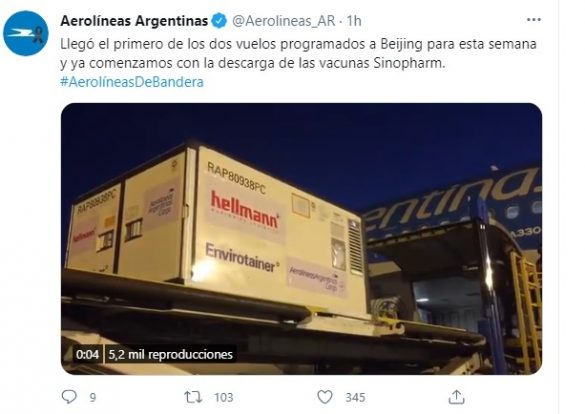Click the blue verified badge
This screenshot has height=414, width=585.
219,21
